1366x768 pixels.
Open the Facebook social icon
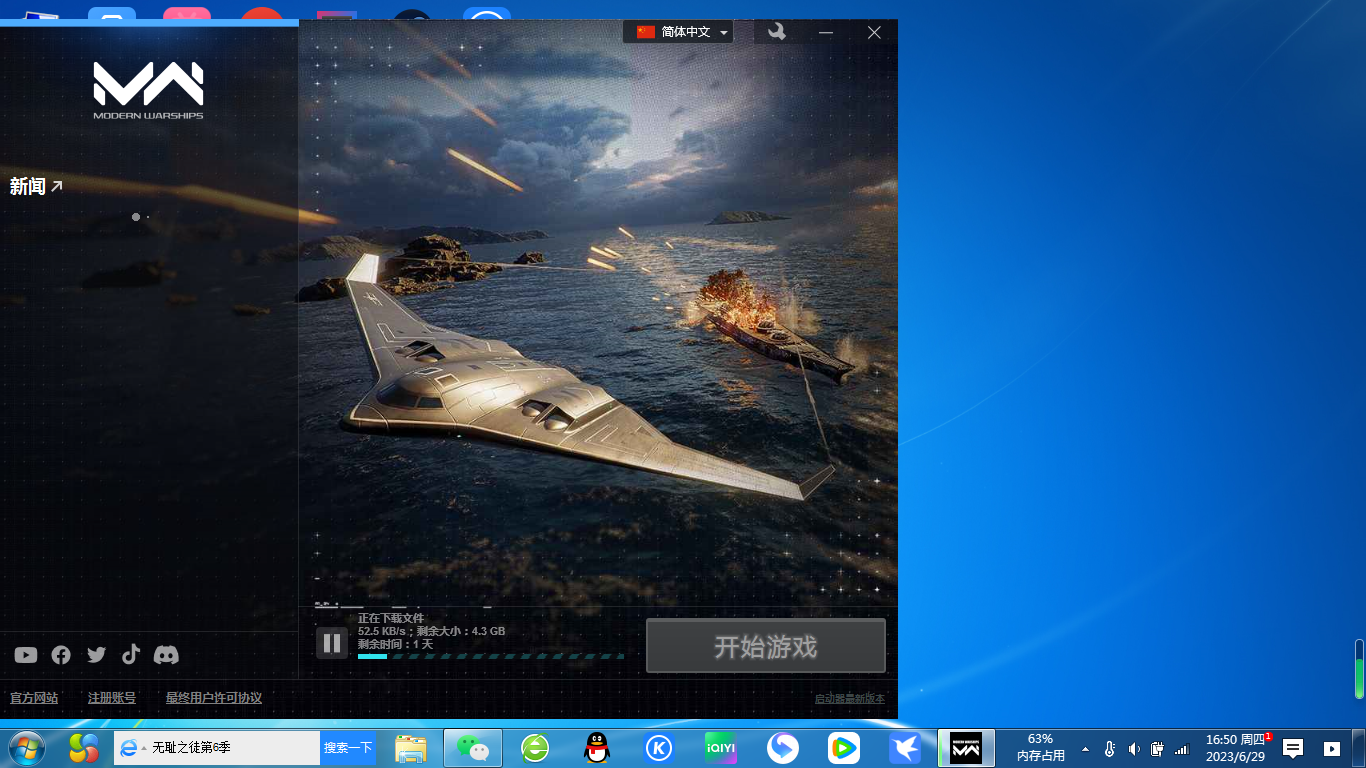pyautogui.click(x=61, y=655)
